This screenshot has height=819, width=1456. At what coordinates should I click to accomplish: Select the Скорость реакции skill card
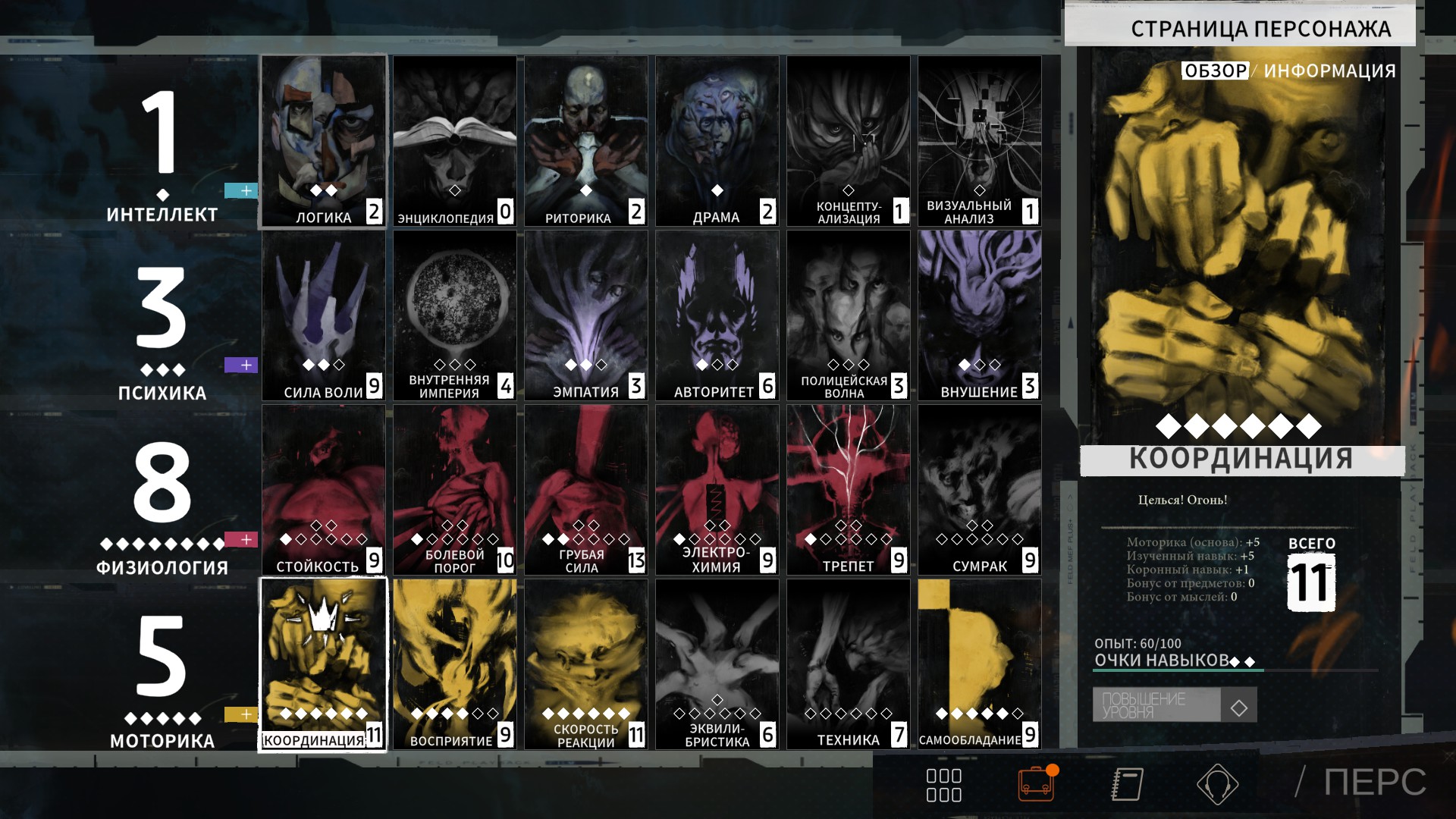[x=586, y=664]
